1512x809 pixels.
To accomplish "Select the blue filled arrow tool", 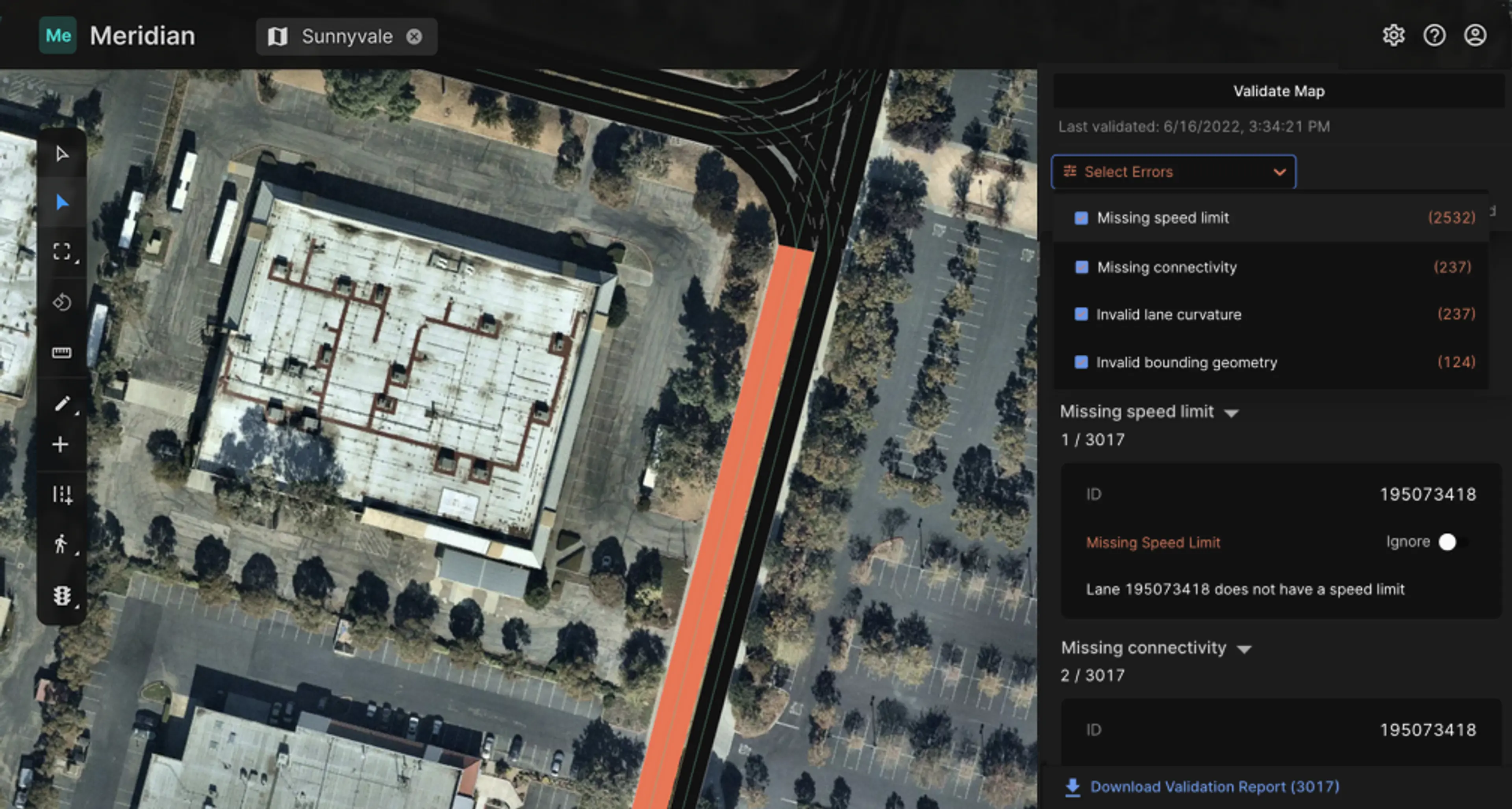I will coord(62,202).
